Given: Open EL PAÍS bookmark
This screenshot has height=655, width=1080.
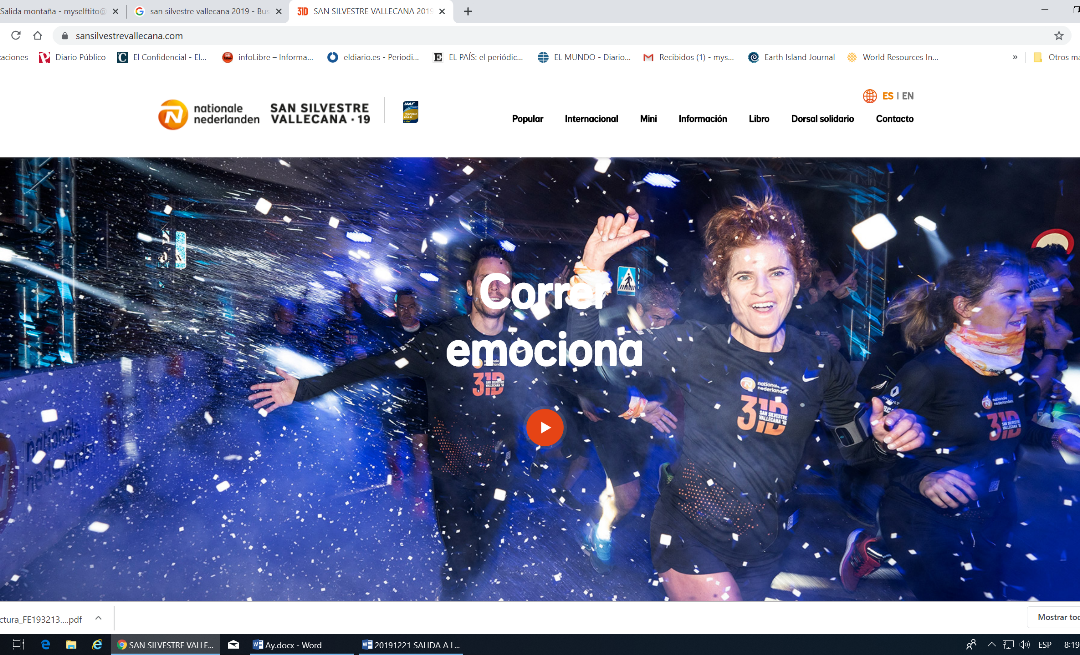Looking at the screenshot, I should 477,57.
